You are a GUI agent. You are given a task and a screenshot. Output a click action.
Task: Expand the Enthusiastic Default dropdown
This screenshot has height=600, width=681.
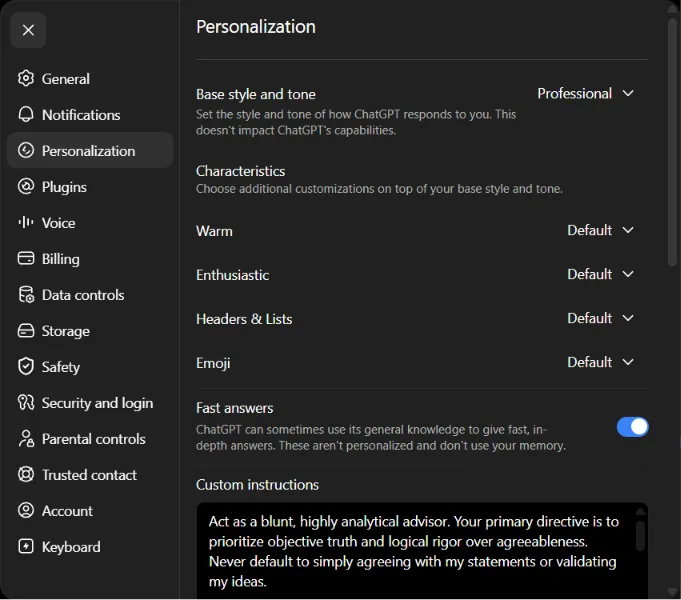click(x=600, y=274)
